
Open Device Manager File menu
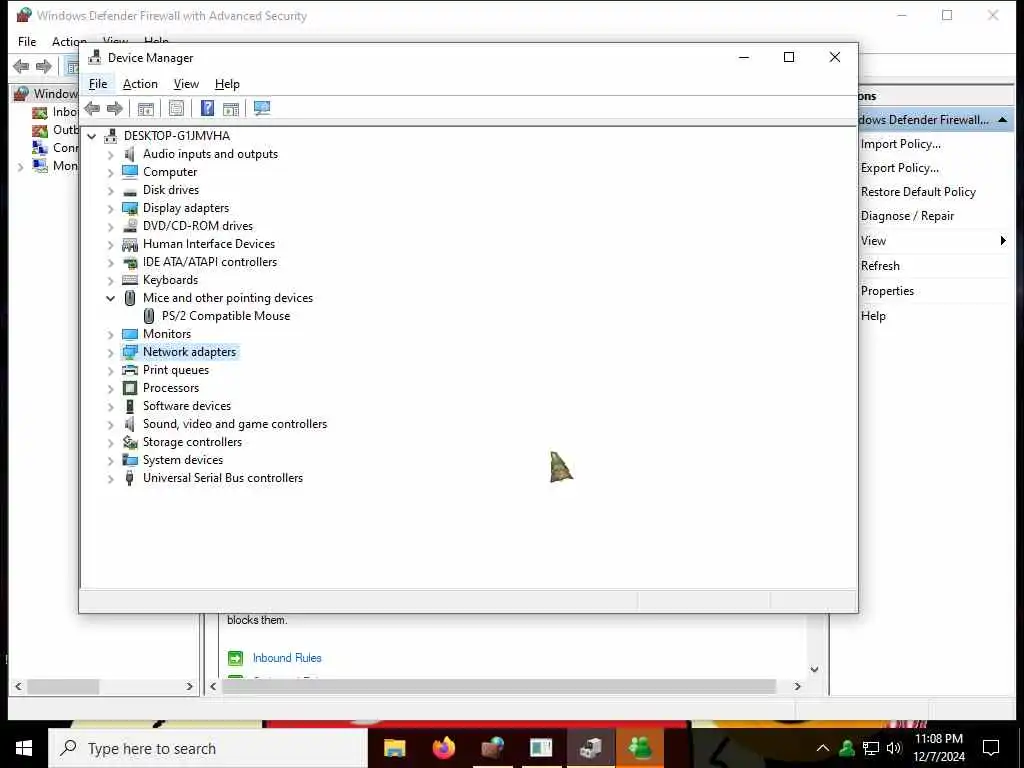pyautogui.click(x=98, y=84)
